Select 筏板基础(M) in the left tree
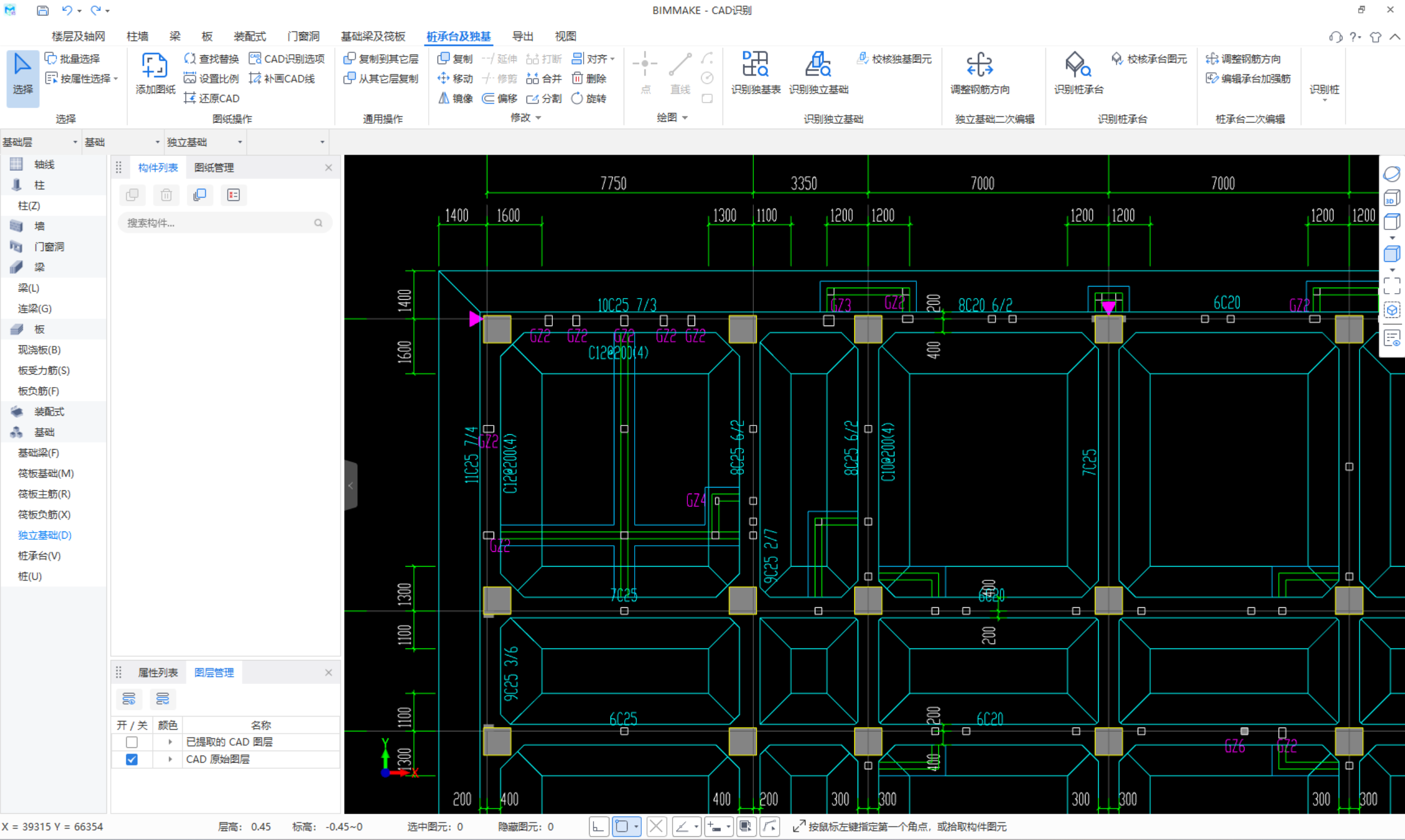 point(45,474)
